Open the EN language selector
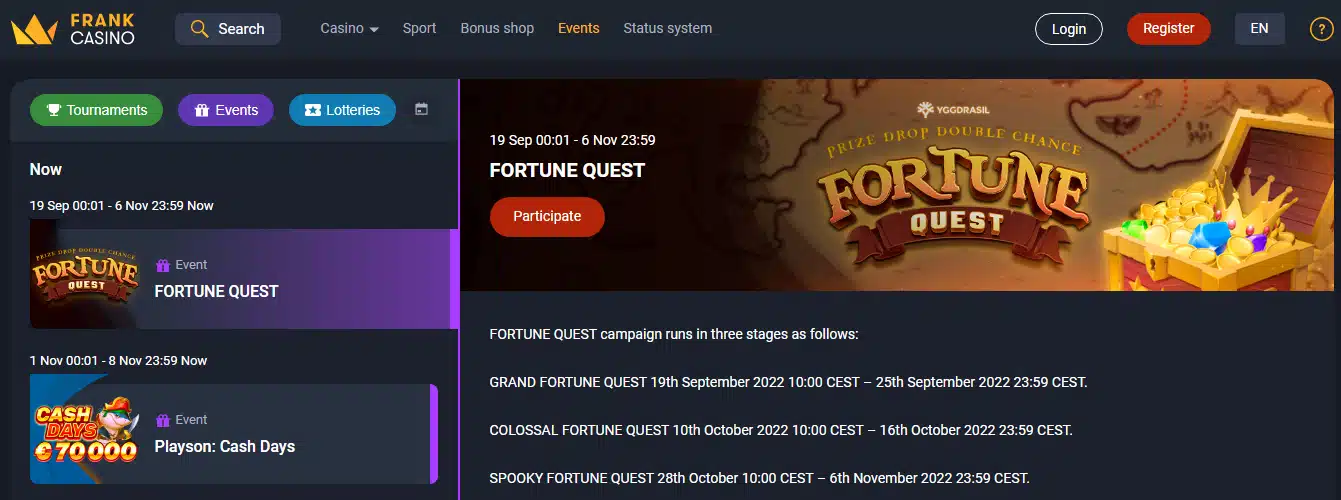This screenshot has height=500, width=1341. click(1259, 28)
